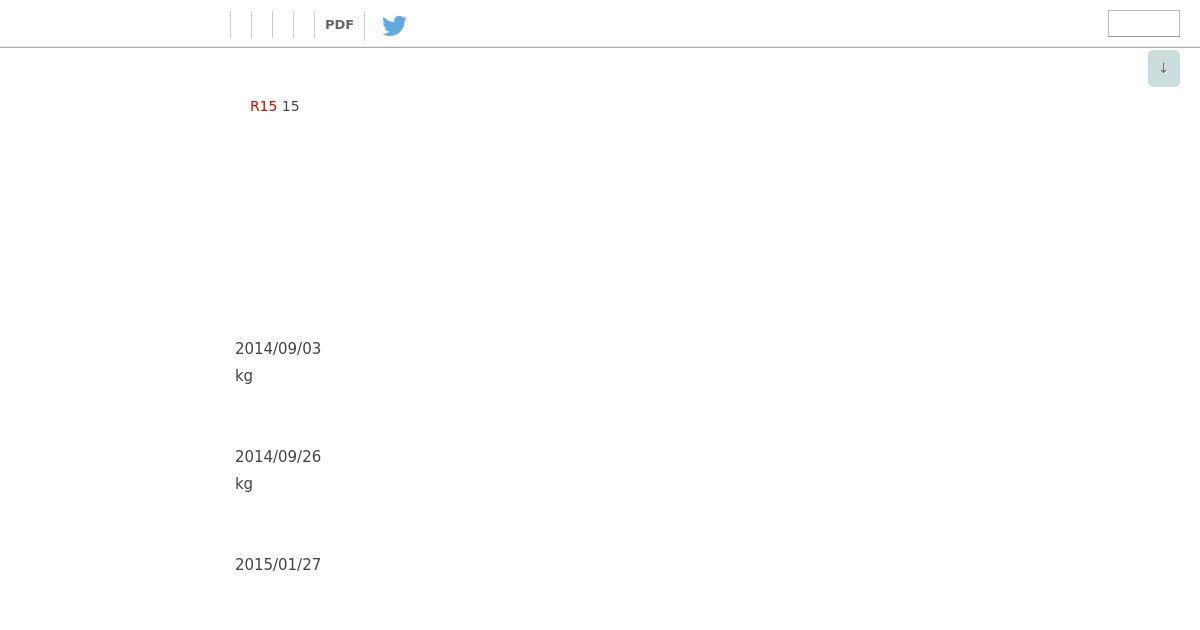Click the first toolbar slot after leftmost divider
This screenshot has height=630, width=1200.
(x=241, y=25)
